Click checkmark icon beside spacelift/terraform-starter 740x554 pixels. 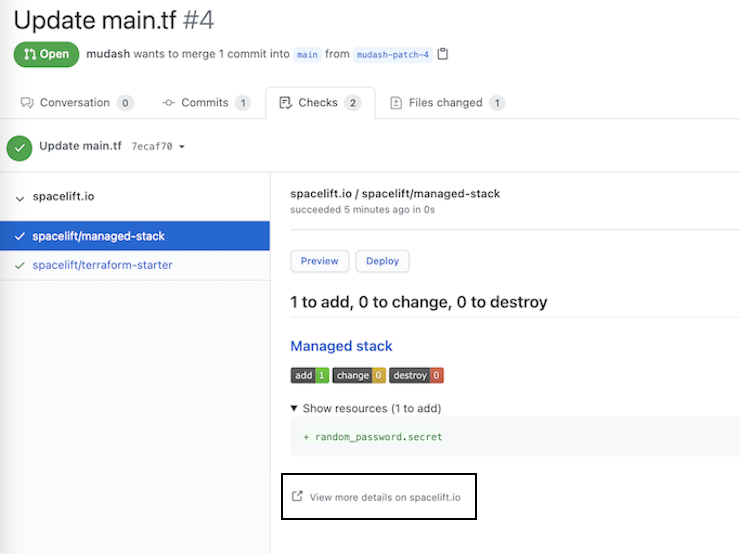[19, 266]
